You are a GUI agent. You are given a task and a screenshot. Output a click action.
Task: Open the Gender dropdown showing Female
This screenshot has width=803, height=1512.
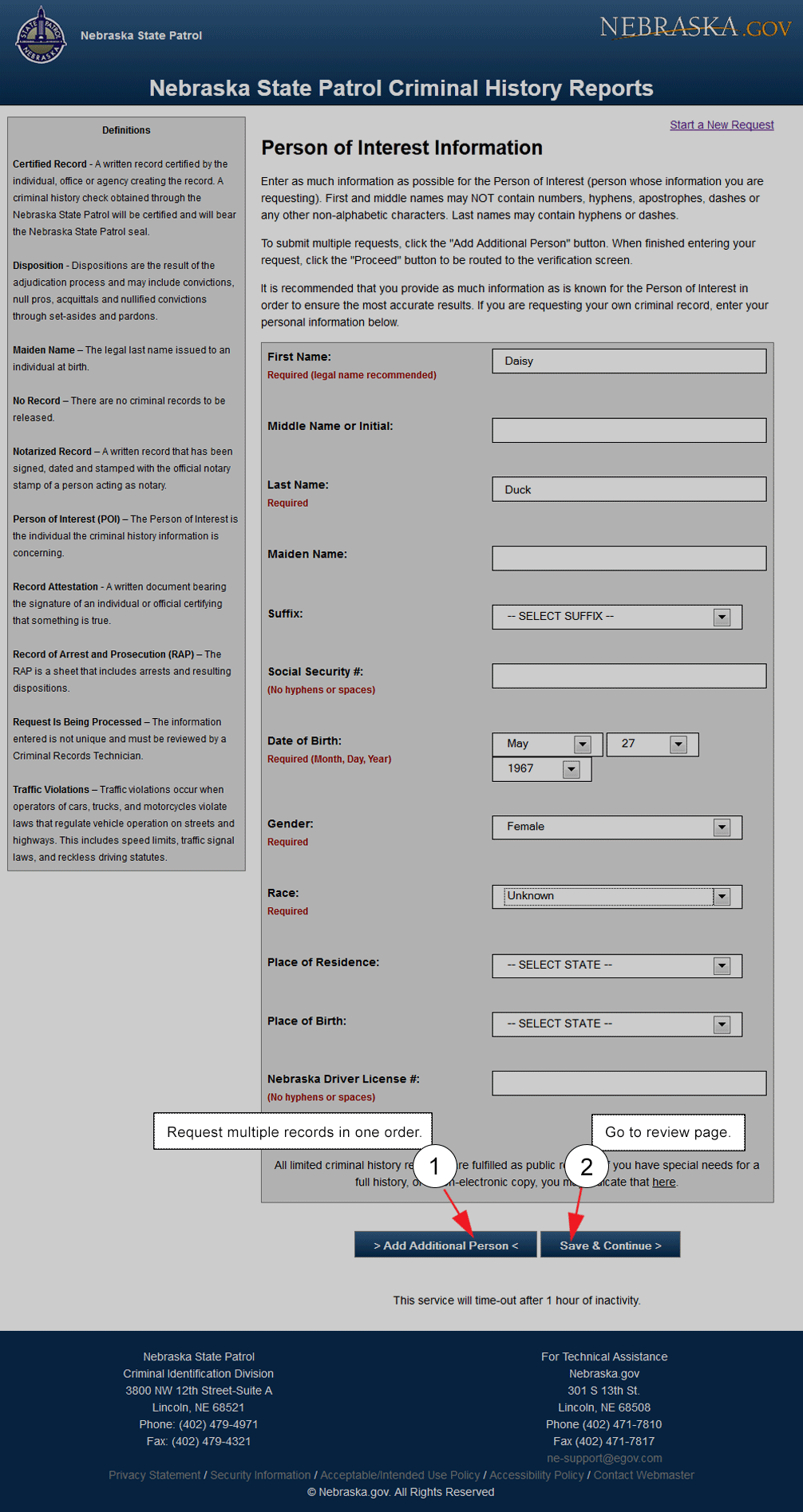pyautogui.click(x=617, y=827)
